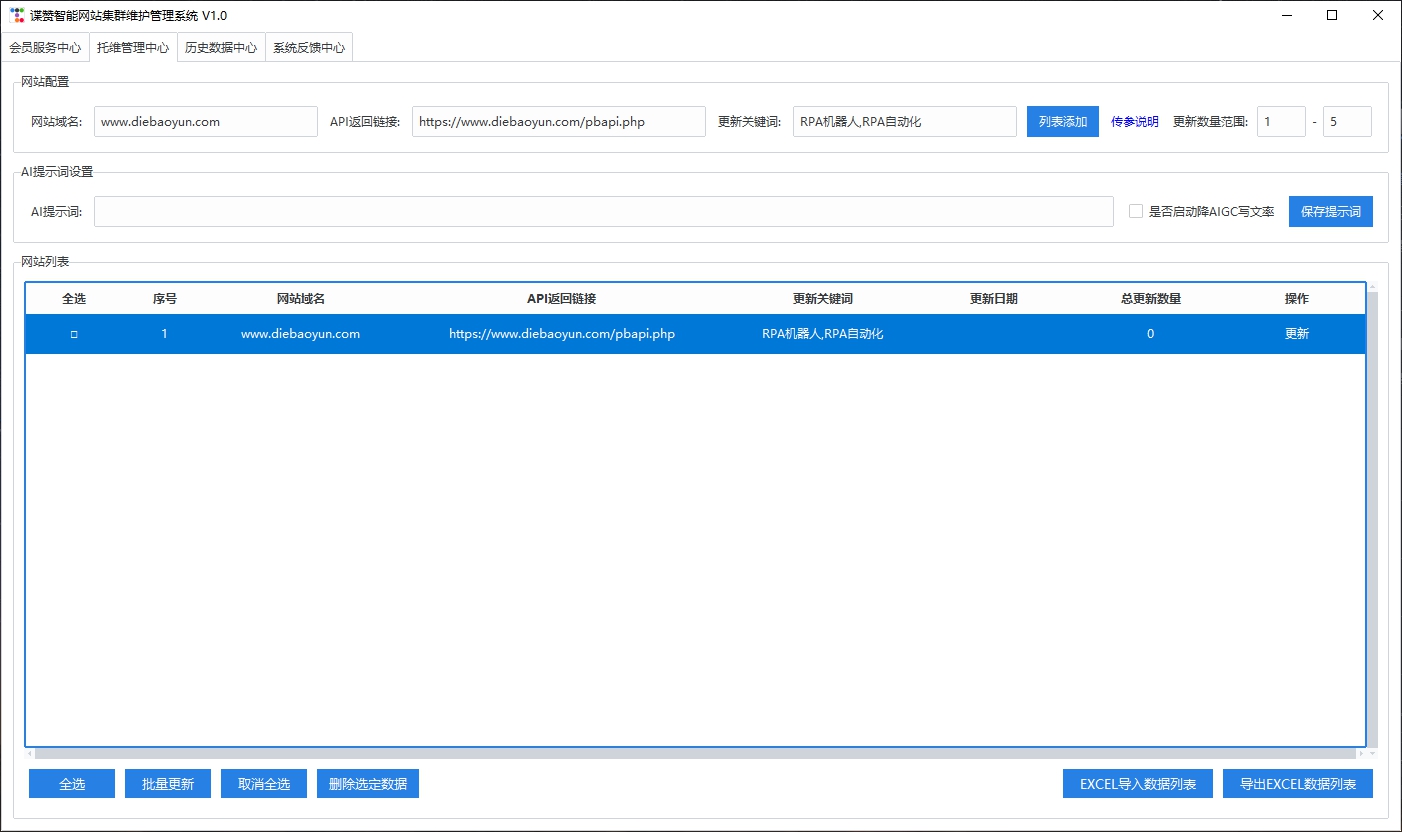Click the RPA机器人,RPA自动化 table cell
Screen dimensions: 1402x832
click(823, 334)
